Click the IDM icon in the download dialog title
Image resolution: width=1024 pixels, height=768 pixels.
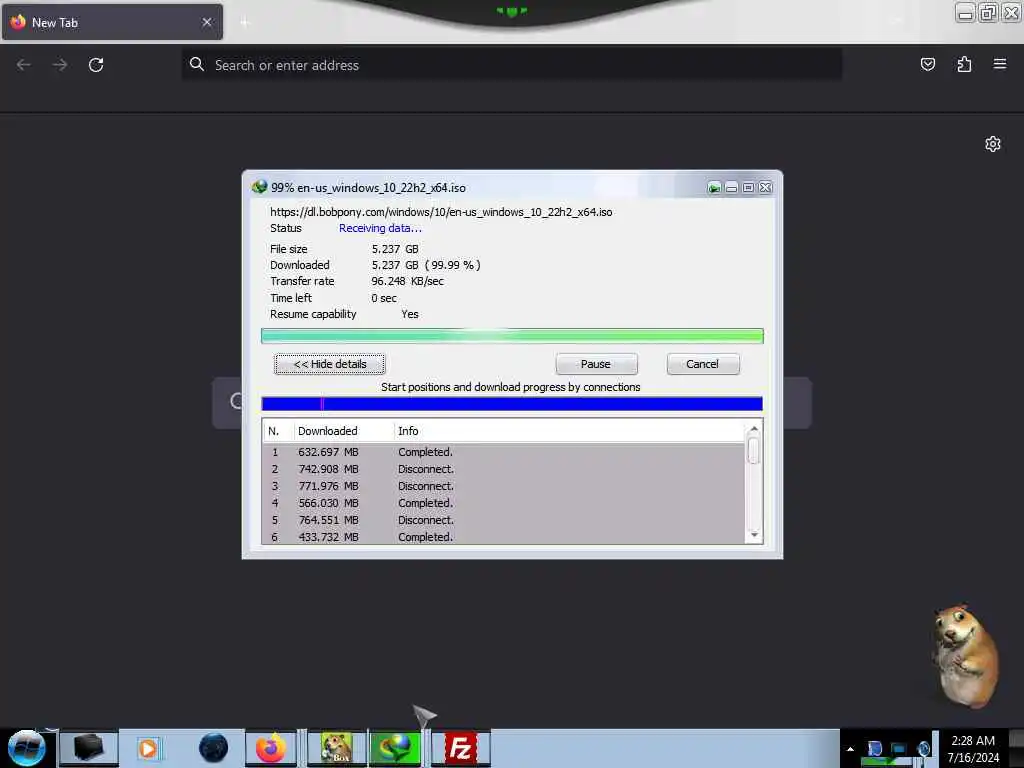pyautogui.click(x=259, y=187)
